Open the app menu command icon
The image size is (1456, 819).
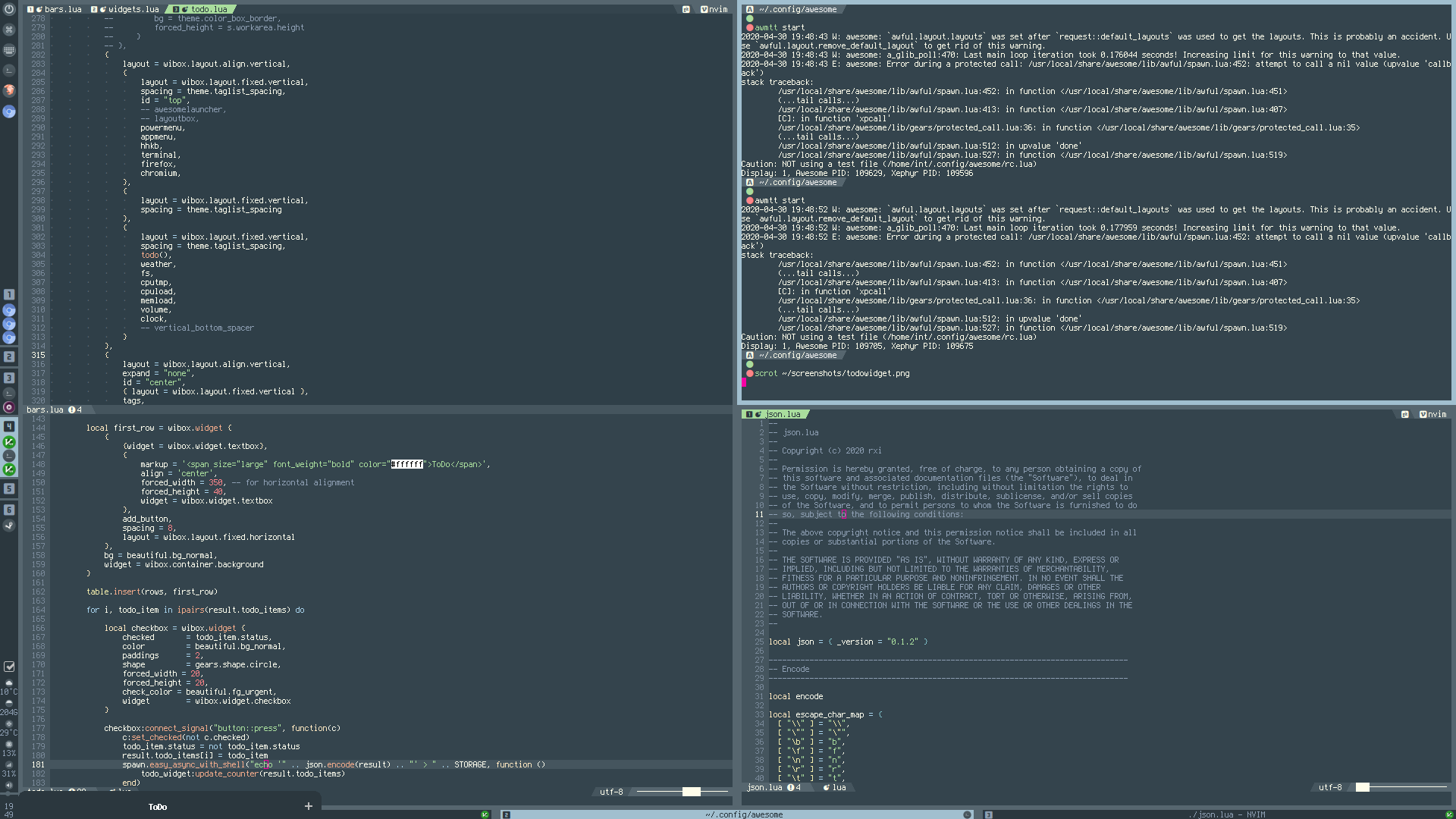9,30
